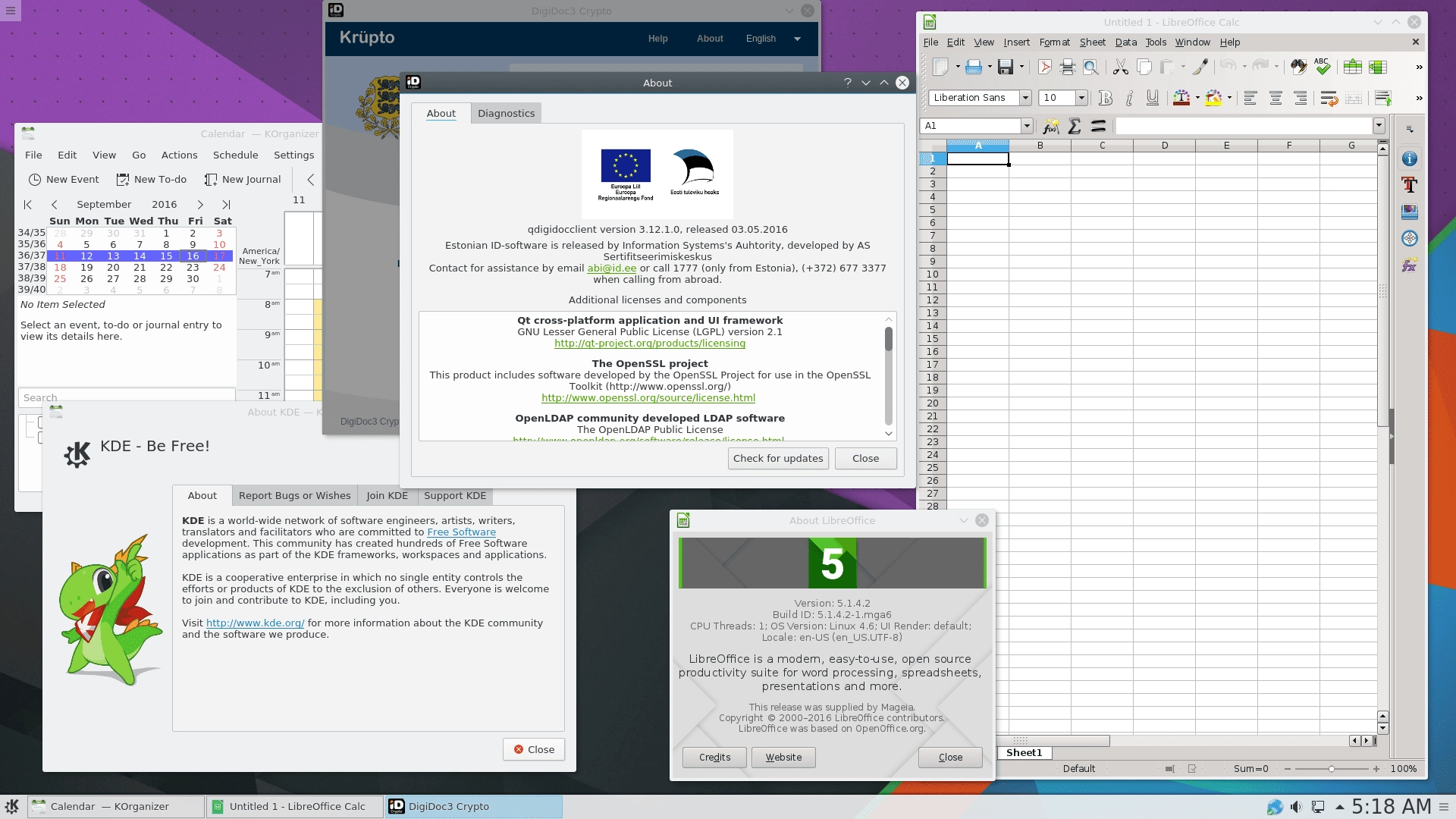Click the Print icon in Calc toolbar
Image resolution: width=1456 pixels, height=819 pixels.
pos(1068,67)
